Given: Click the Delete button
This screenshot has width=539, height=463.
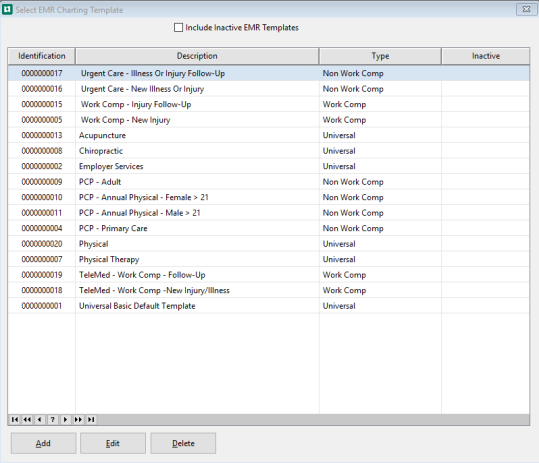Looking at the screenshot, I should 183,443.
